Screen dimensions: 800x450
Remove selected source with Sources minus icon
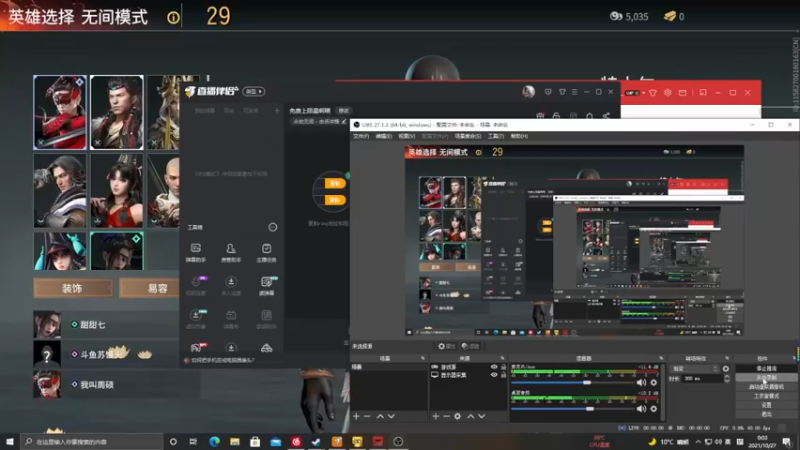(446, 416)
